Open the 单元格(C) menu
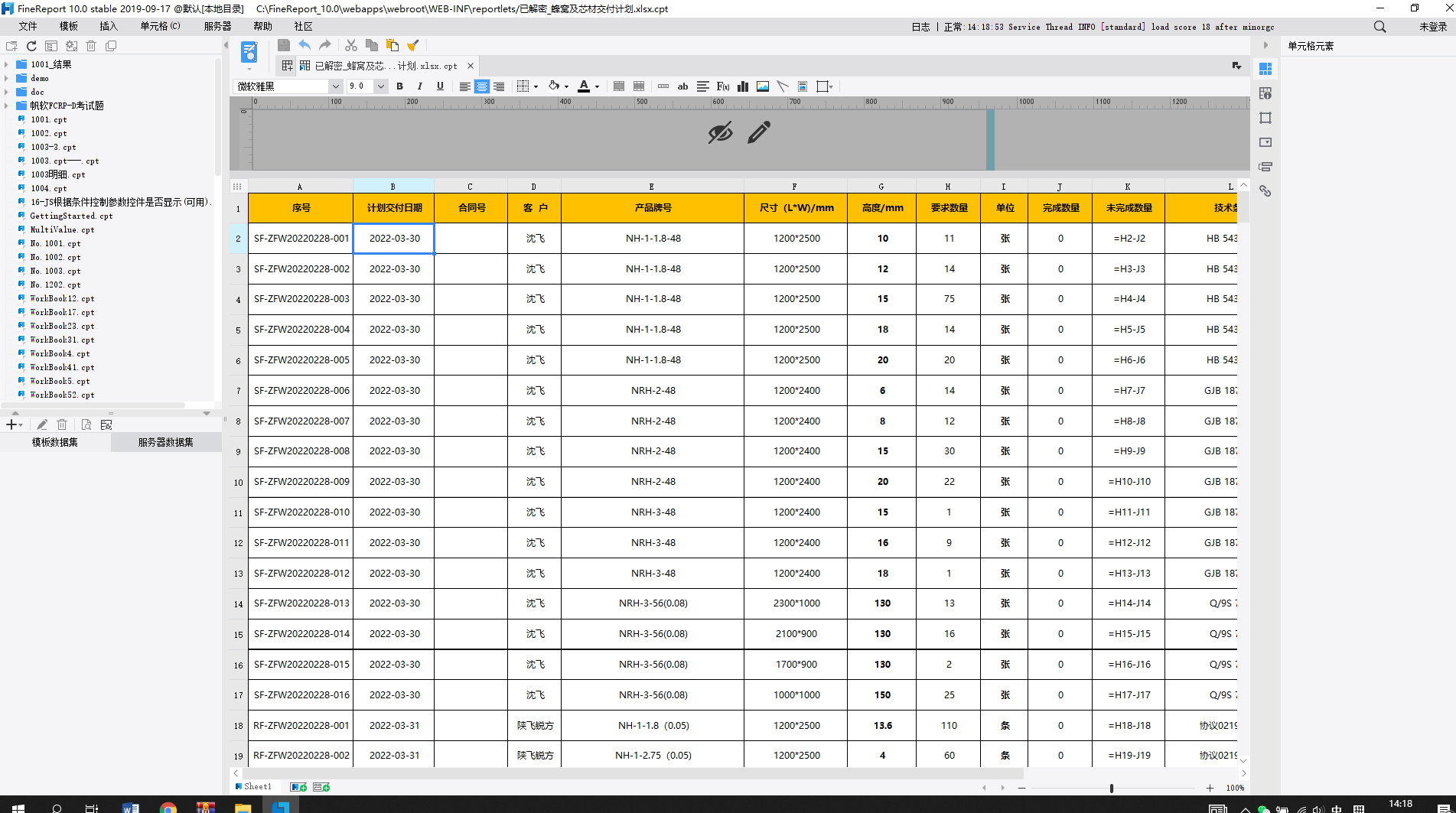The image size is (1456, 813). pyautogui.click(x=160, y=26)
